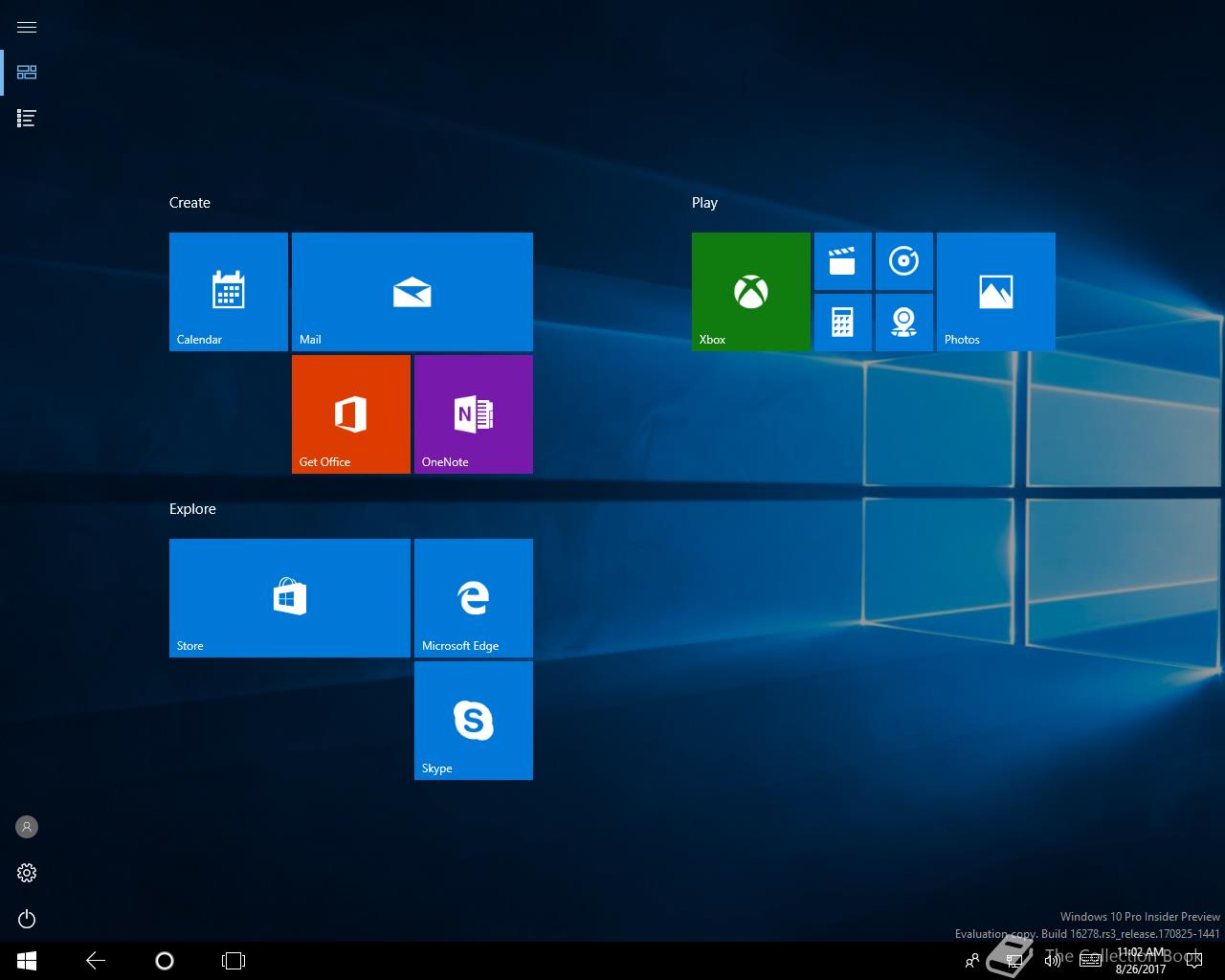Open the Photos tile
1225x980 pixels.
tap(996, 292)
